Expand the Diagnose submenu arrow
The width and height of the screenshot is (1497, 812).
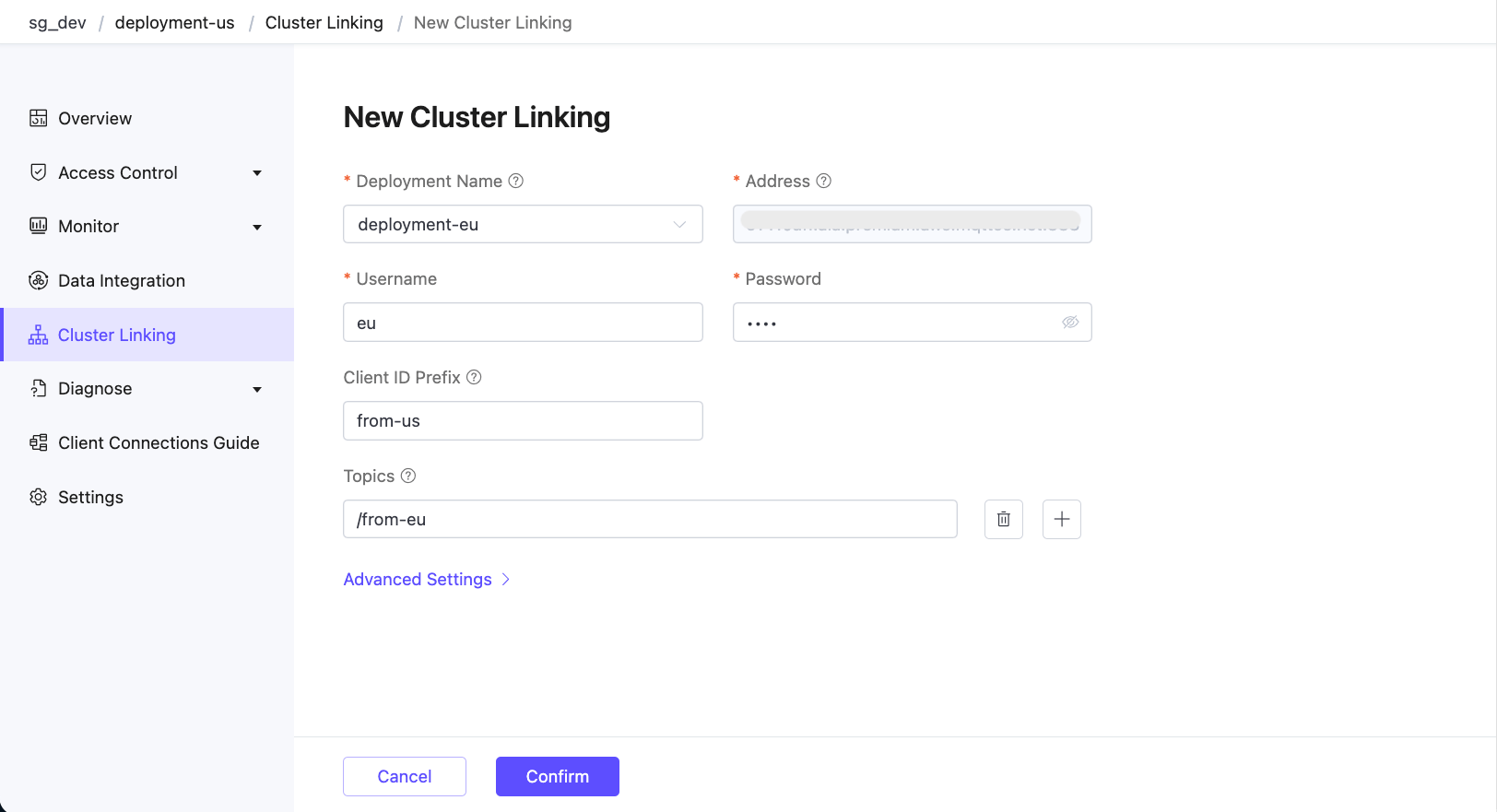pyautogui.click(x=257, y=389)
